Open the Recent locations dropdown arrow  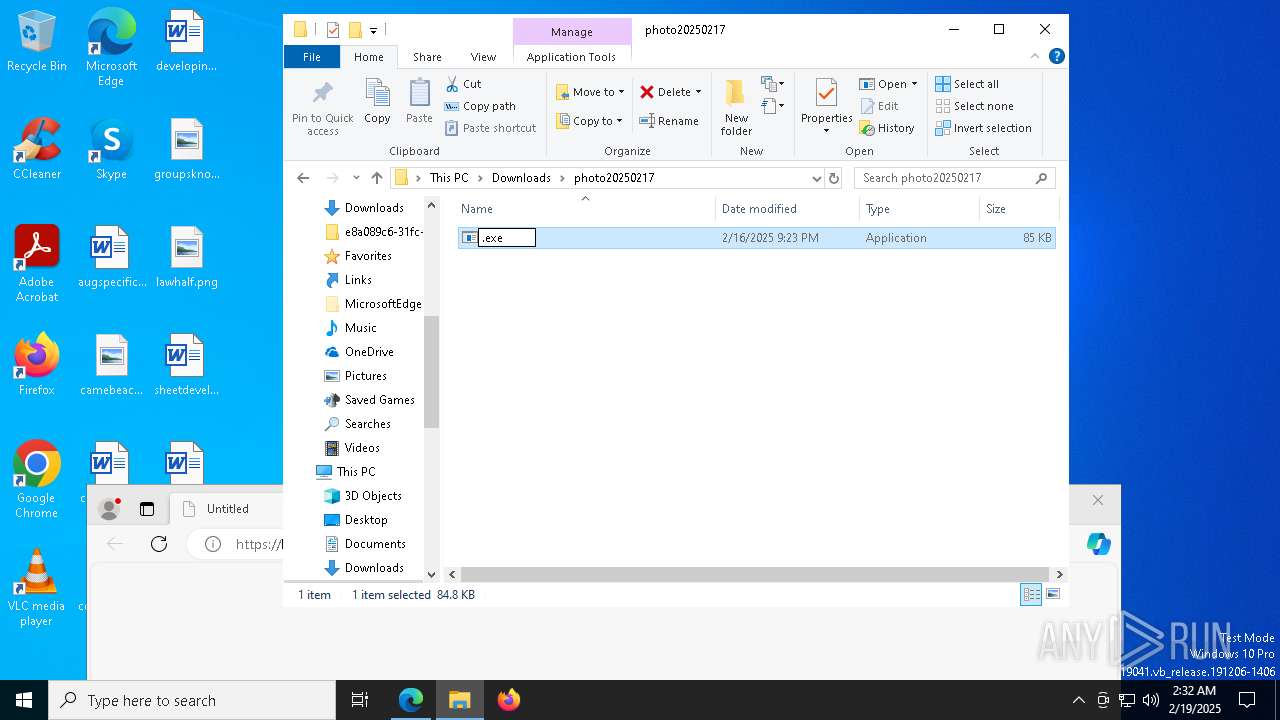(356, 178)
